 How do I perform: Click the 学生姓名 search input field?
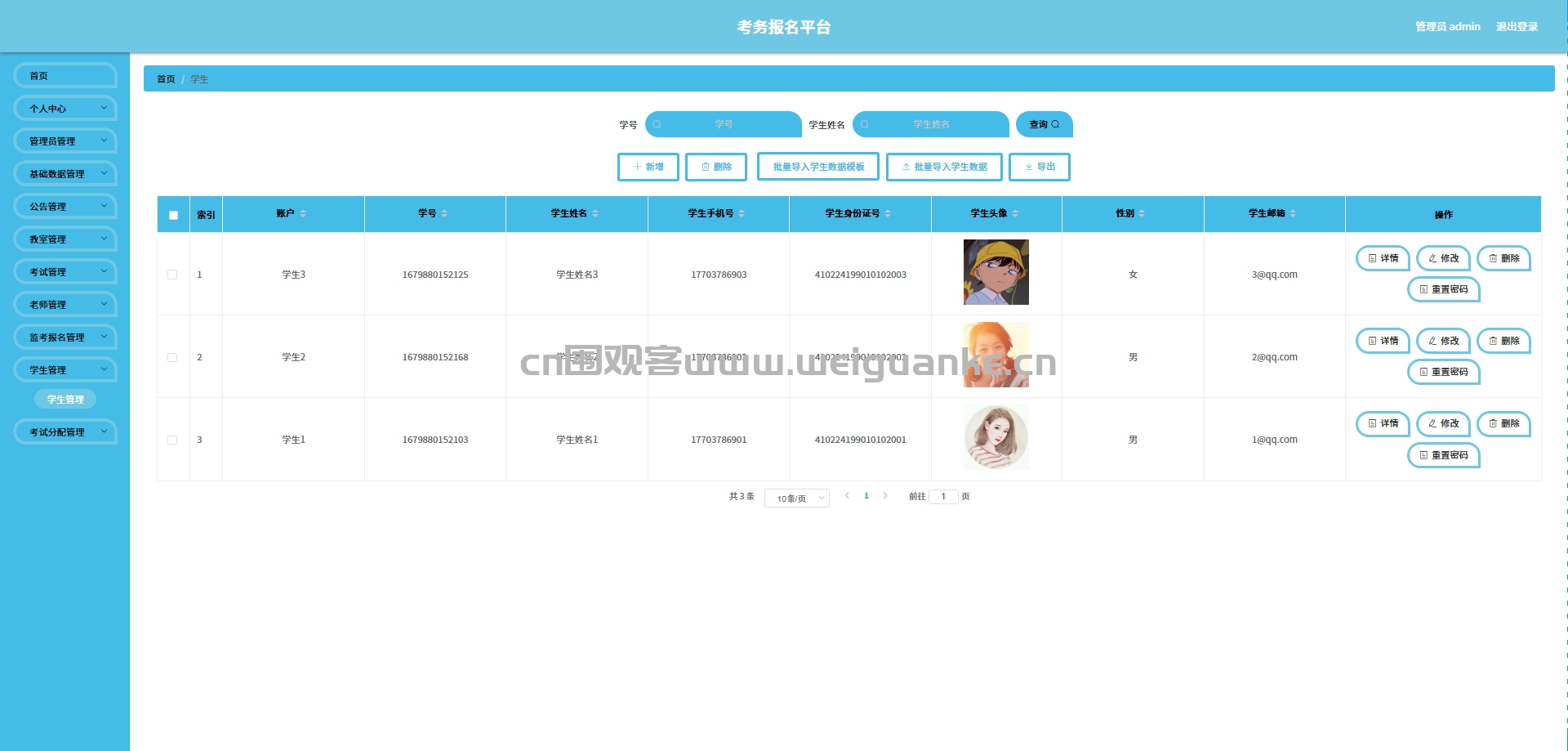pos(931,124)
